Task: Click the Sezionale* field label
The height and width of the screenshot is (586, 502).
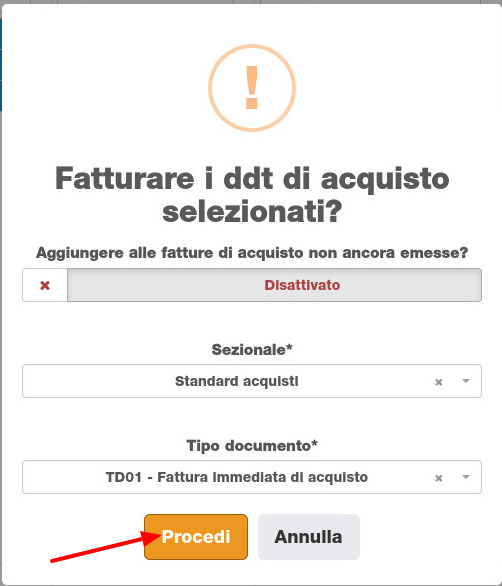Action: click(252, 350)
